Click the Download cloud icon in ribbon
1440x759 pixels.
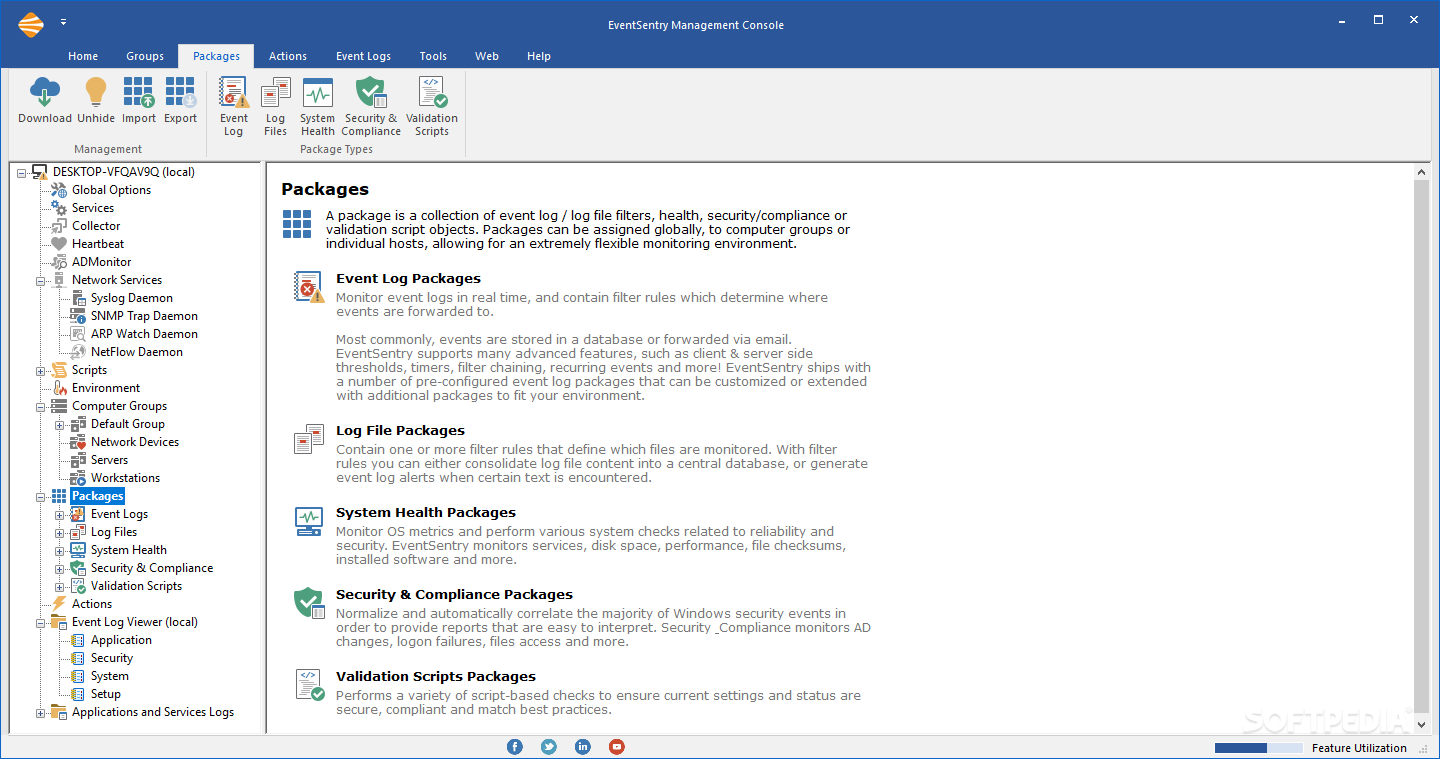[45, 92]
